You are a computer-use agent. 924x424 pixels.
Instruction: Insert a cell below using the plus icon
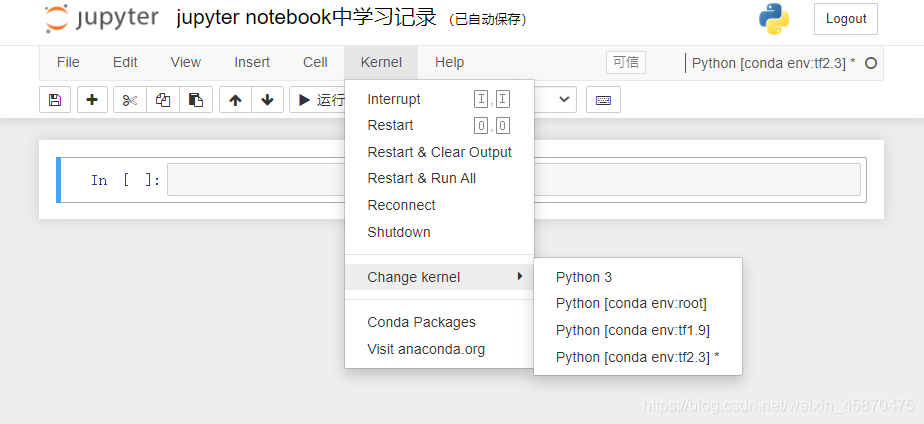92,100
